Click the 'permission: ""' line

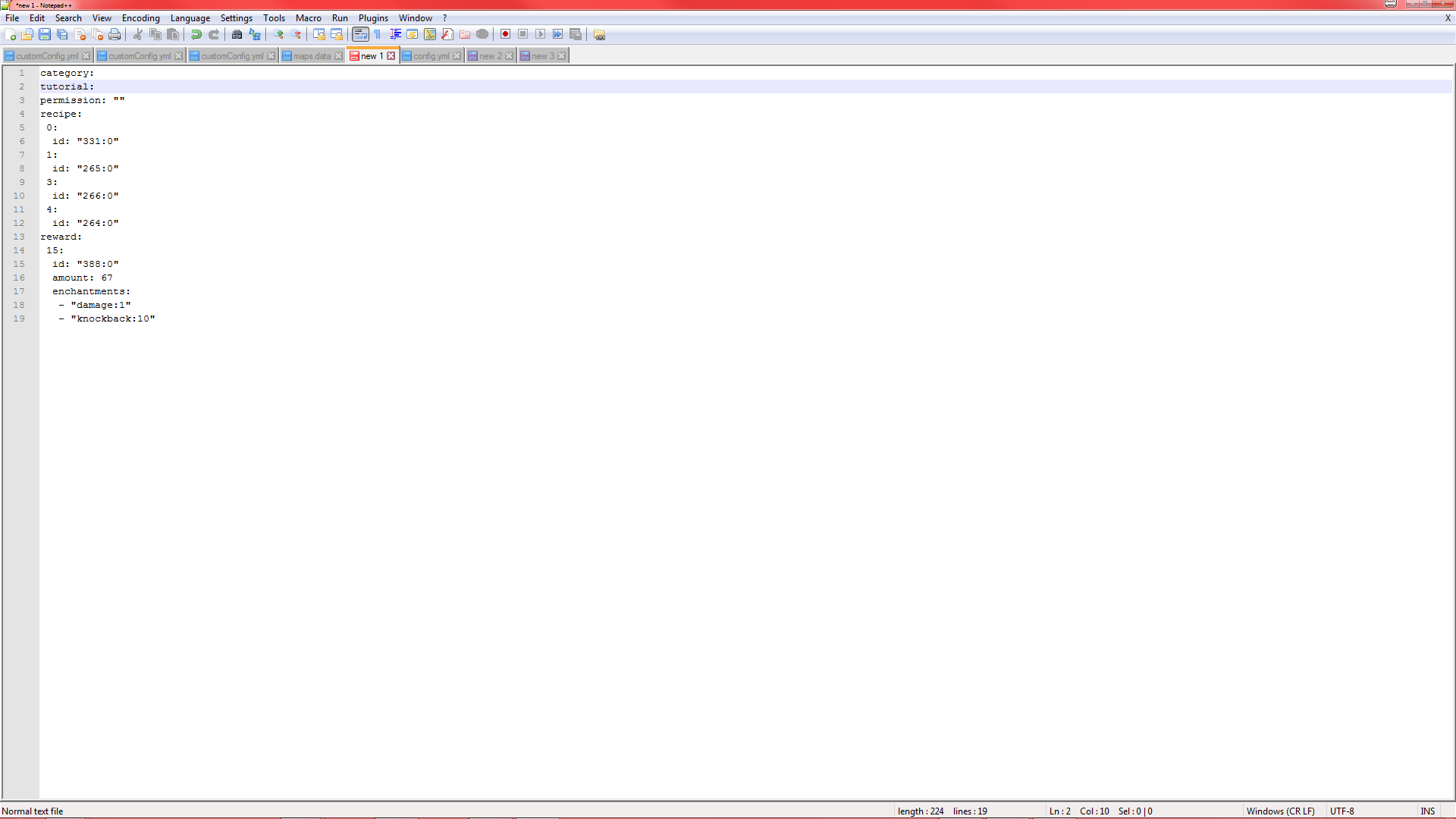[x=82, y=100]
